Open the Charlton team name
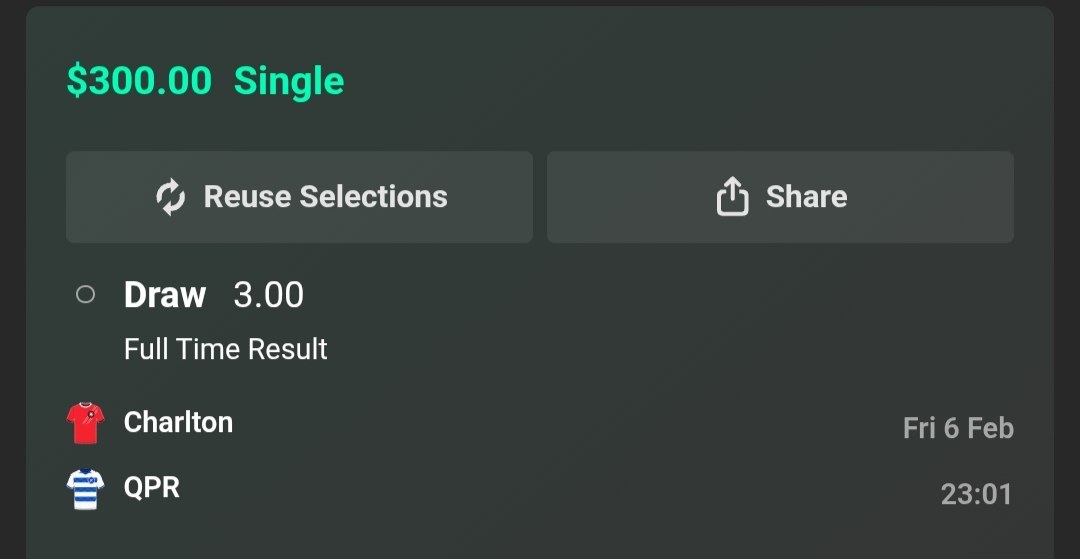The width and height of the screenshot is (1080, 559). 178,422
